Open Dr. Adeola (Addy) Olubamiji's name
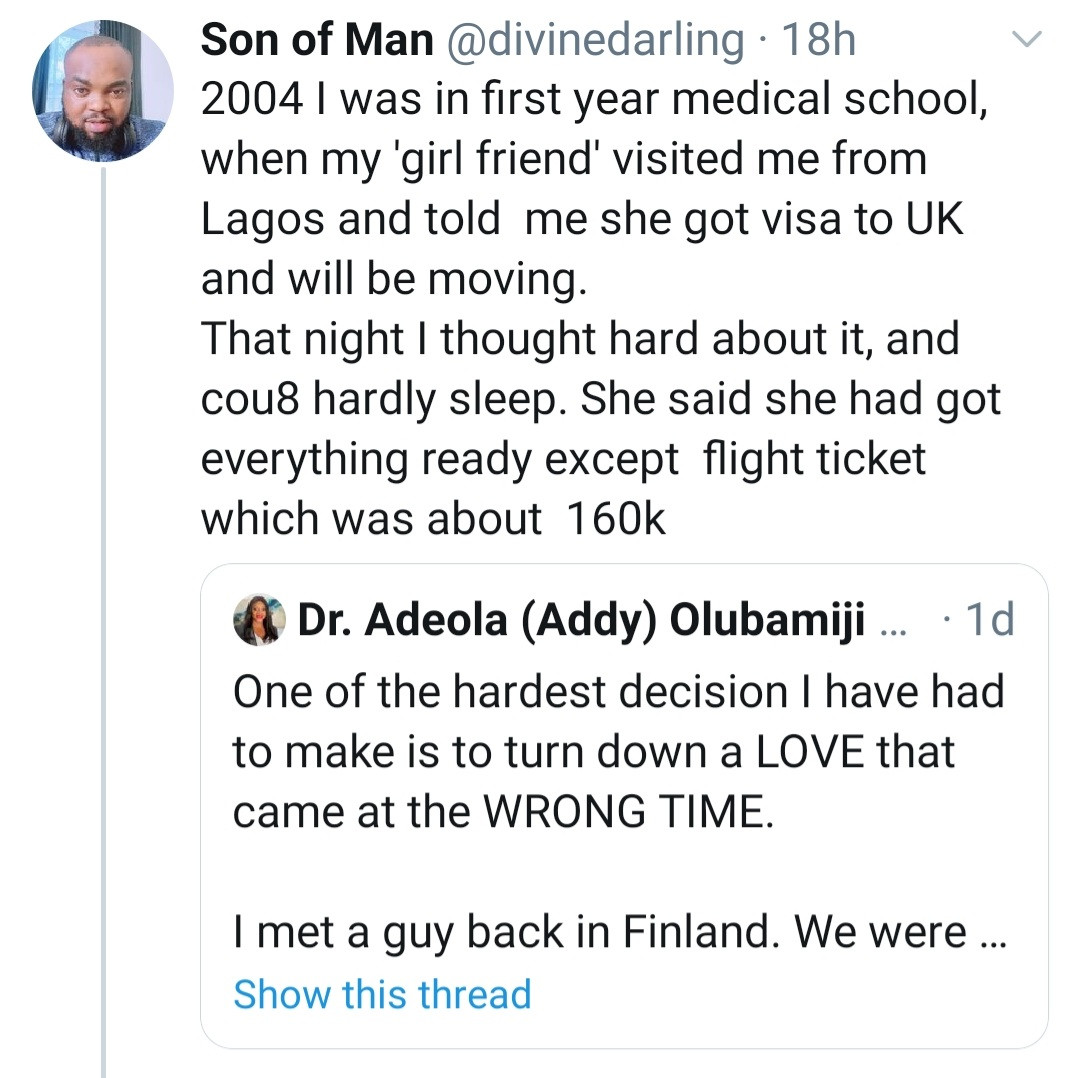This screenshot has width=1080, height=1078. (581, 620)
